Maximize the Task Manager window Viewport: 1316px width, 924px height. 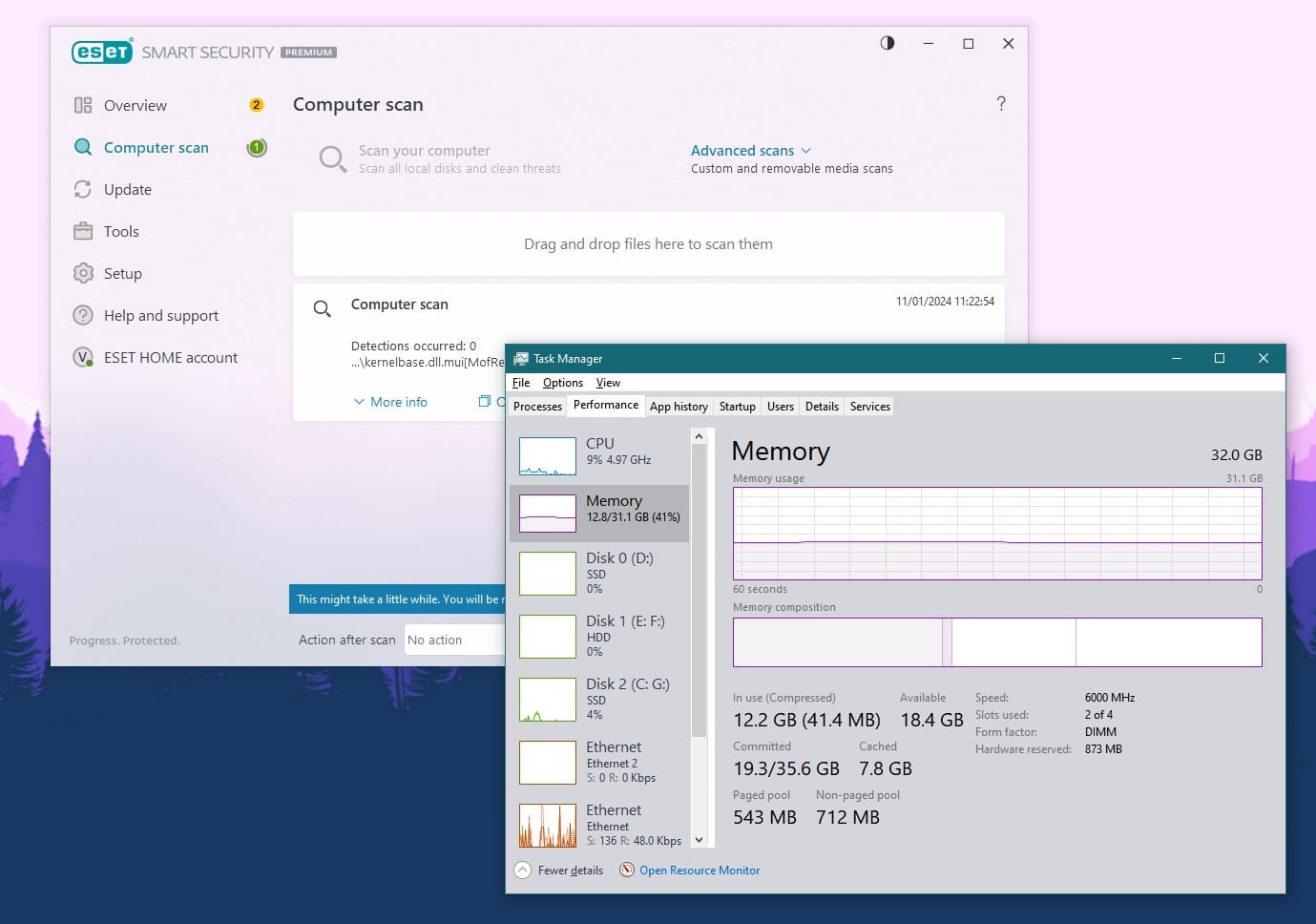(1219, 359)
